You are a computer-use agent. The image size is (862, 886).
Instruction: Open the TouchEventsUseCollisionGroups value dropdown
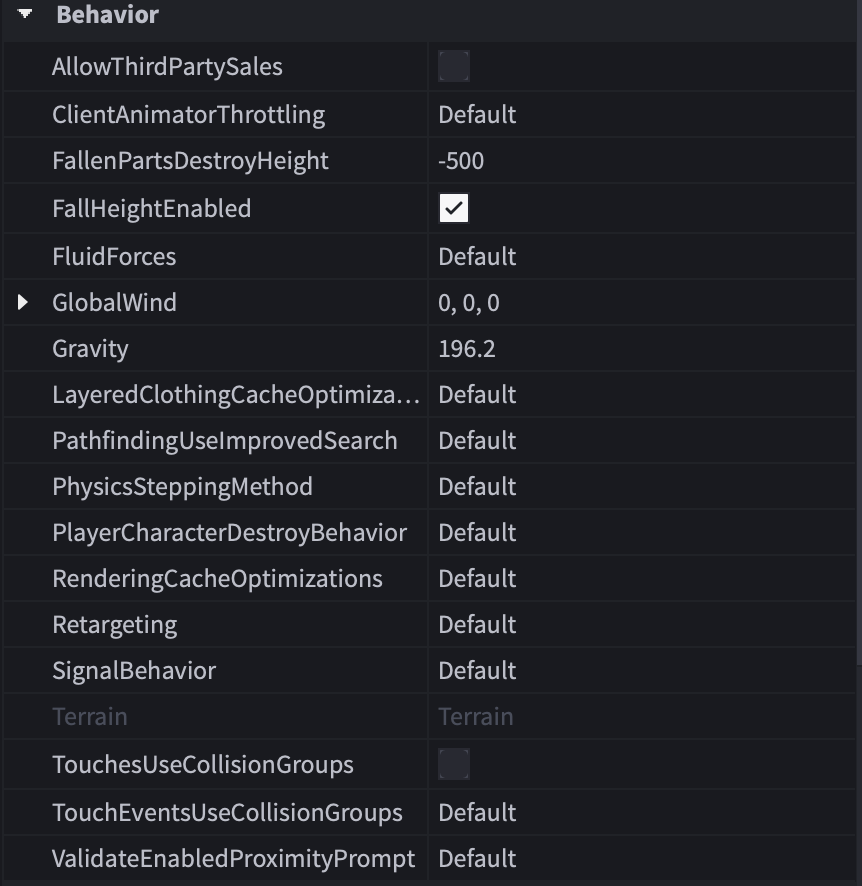click(477, 813)
